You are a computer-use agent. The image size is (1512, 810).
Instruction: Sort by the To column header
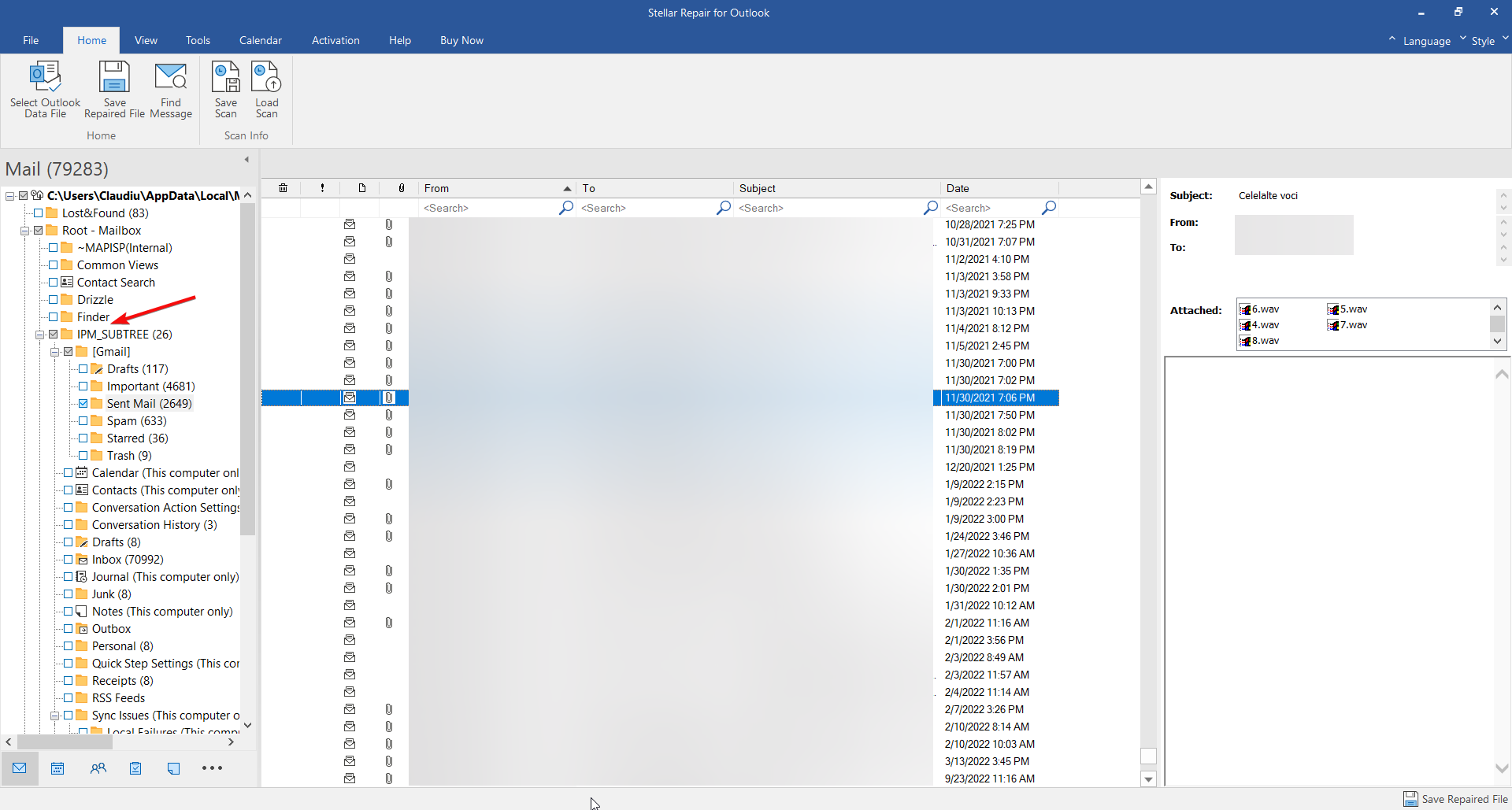(654, 188)
